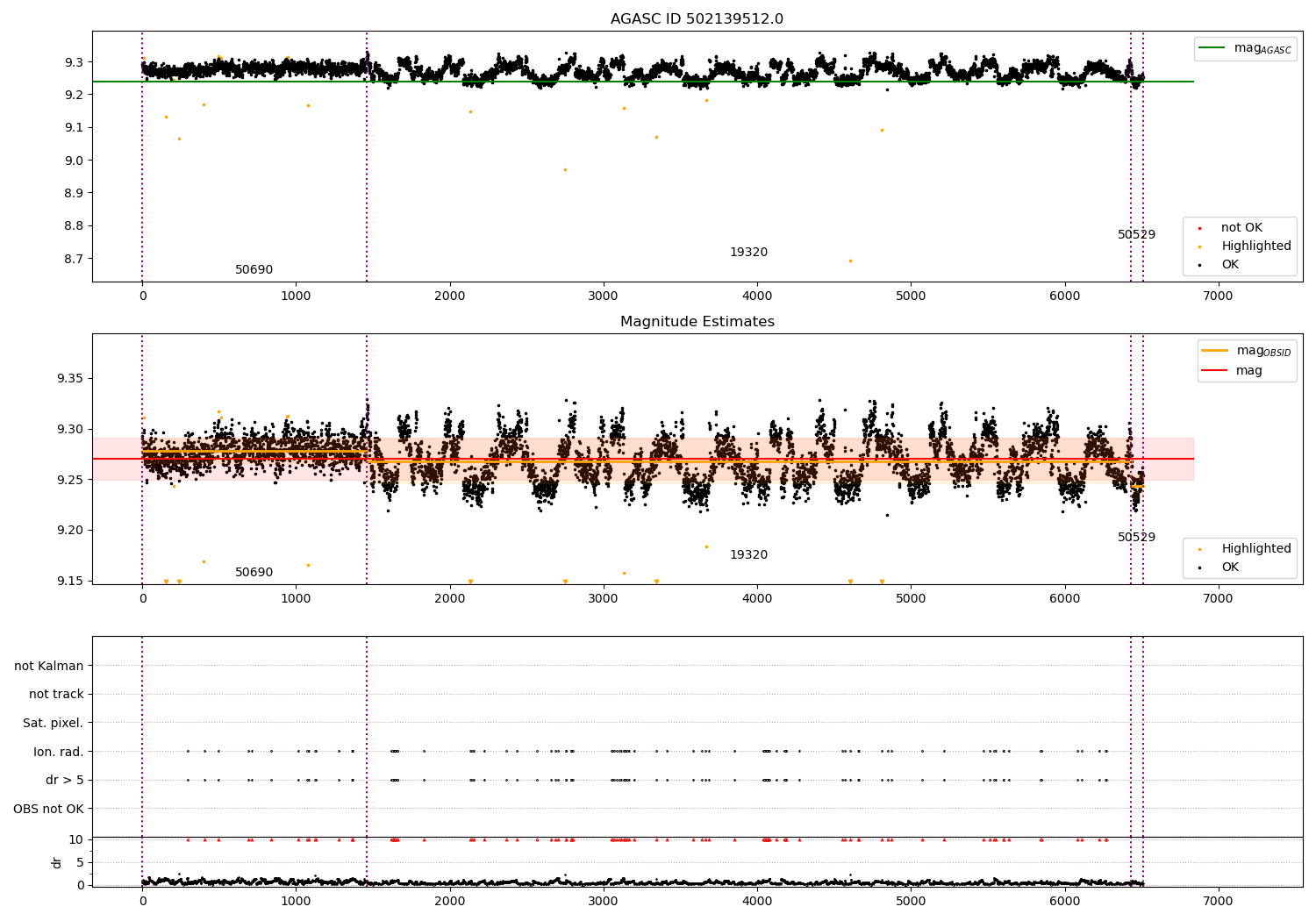Screen dimensions: 1316x921
Task: Click the lowest orange outlier point near 8.7
Action: (x=850, y=261)
